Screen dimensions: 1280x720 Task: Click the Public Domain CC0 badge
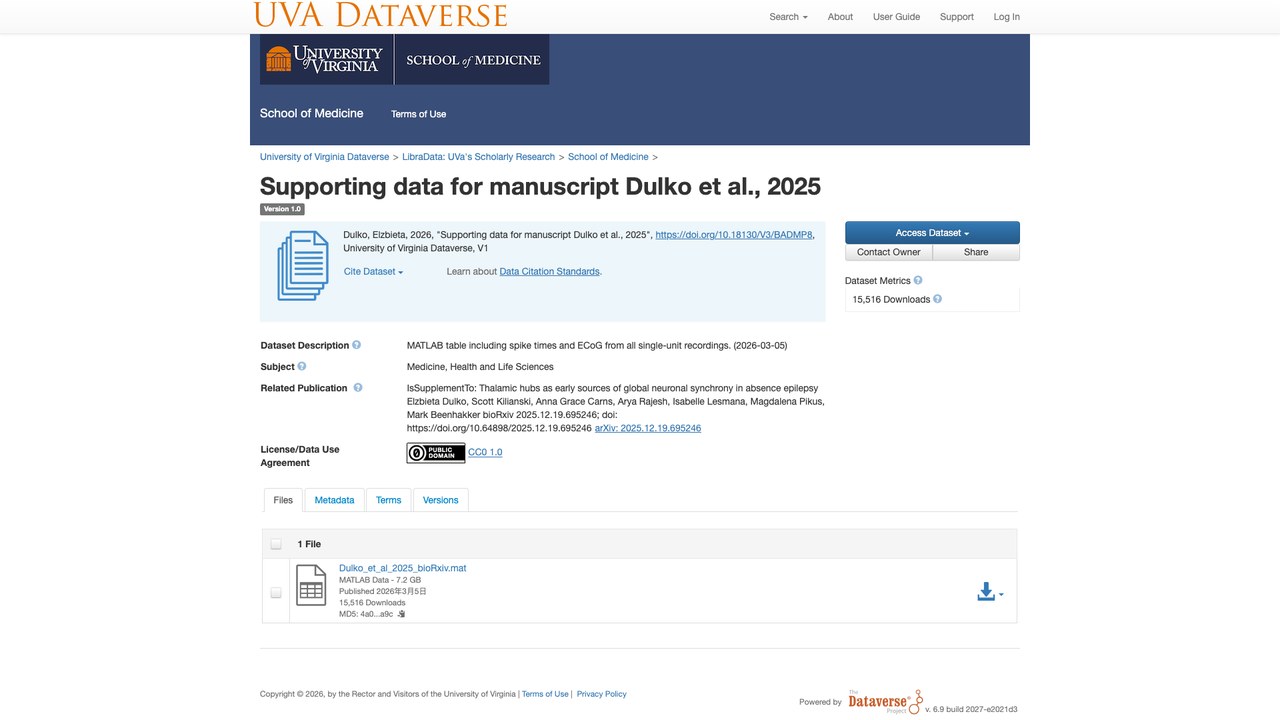pyautogui.click(x=436, y=453)
